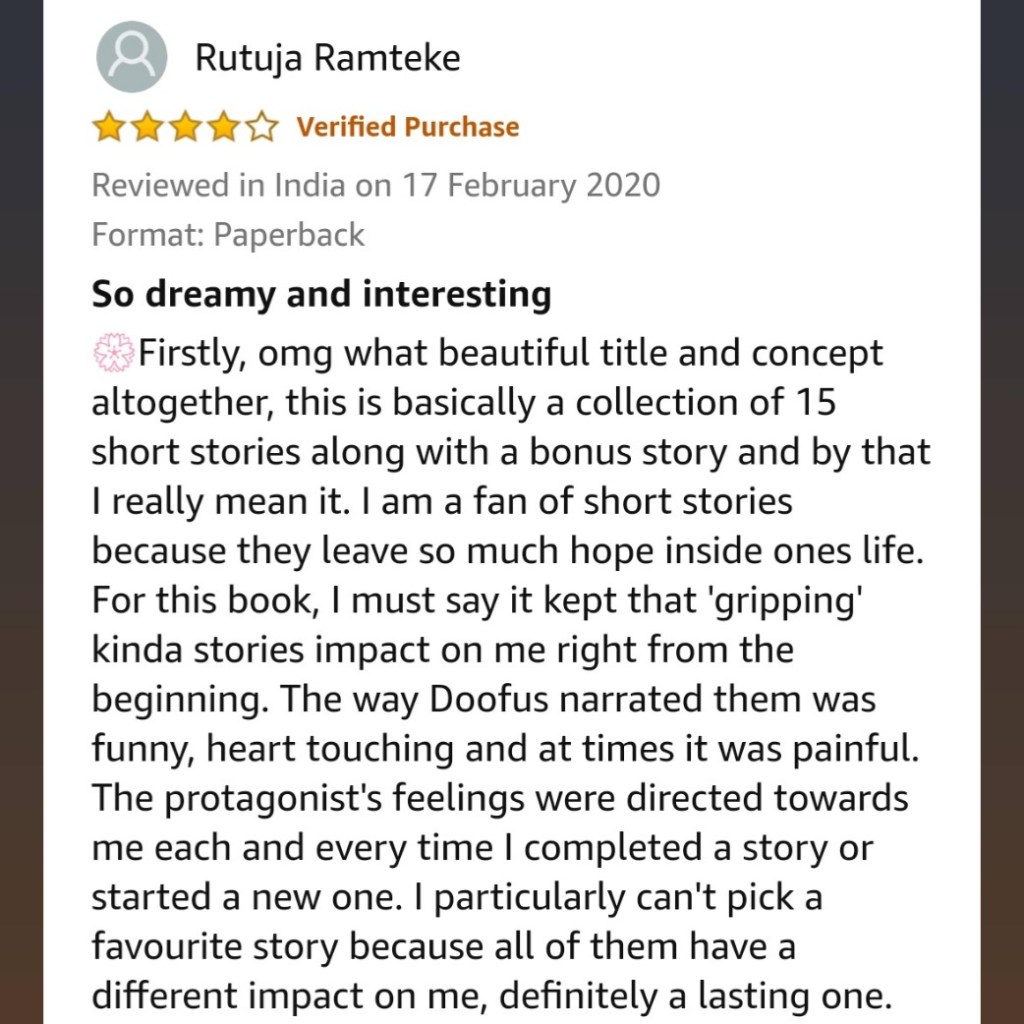Image resolution: width=1024 pixels, height=1024 pixels.
Task: Click the fourth gold rating star
Action: pyautogui.click(x=223, y=128)
